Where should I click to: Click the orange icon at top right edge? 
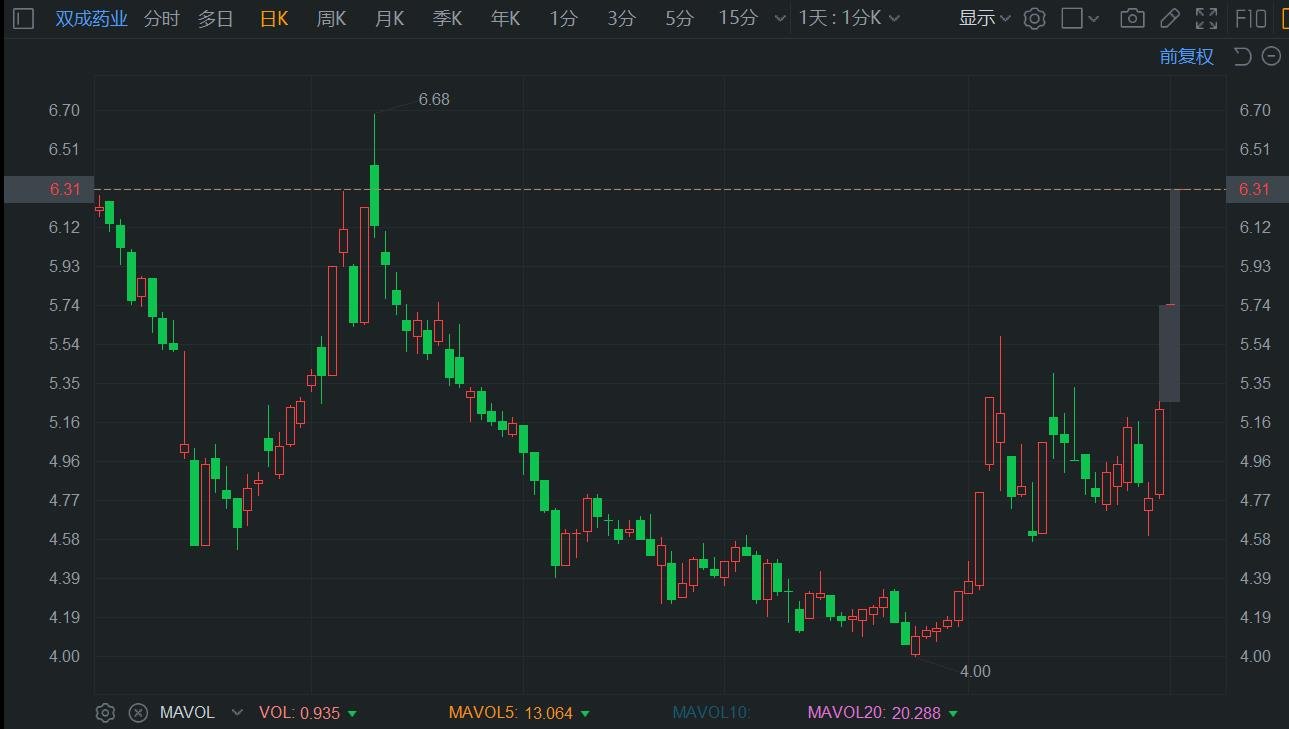(1284, 18)
